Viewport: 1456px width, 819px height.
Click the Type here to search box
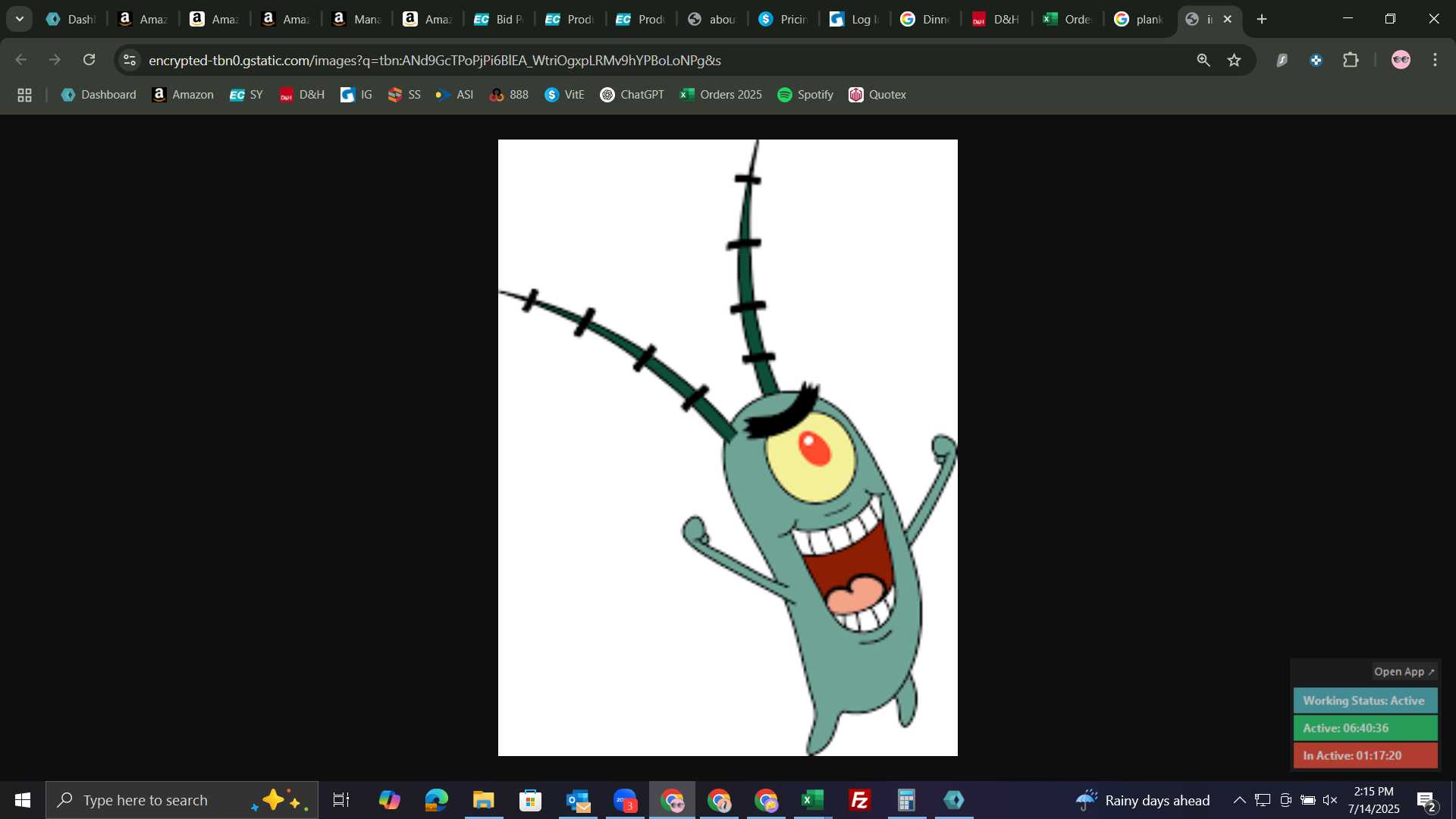pos(182,800)
